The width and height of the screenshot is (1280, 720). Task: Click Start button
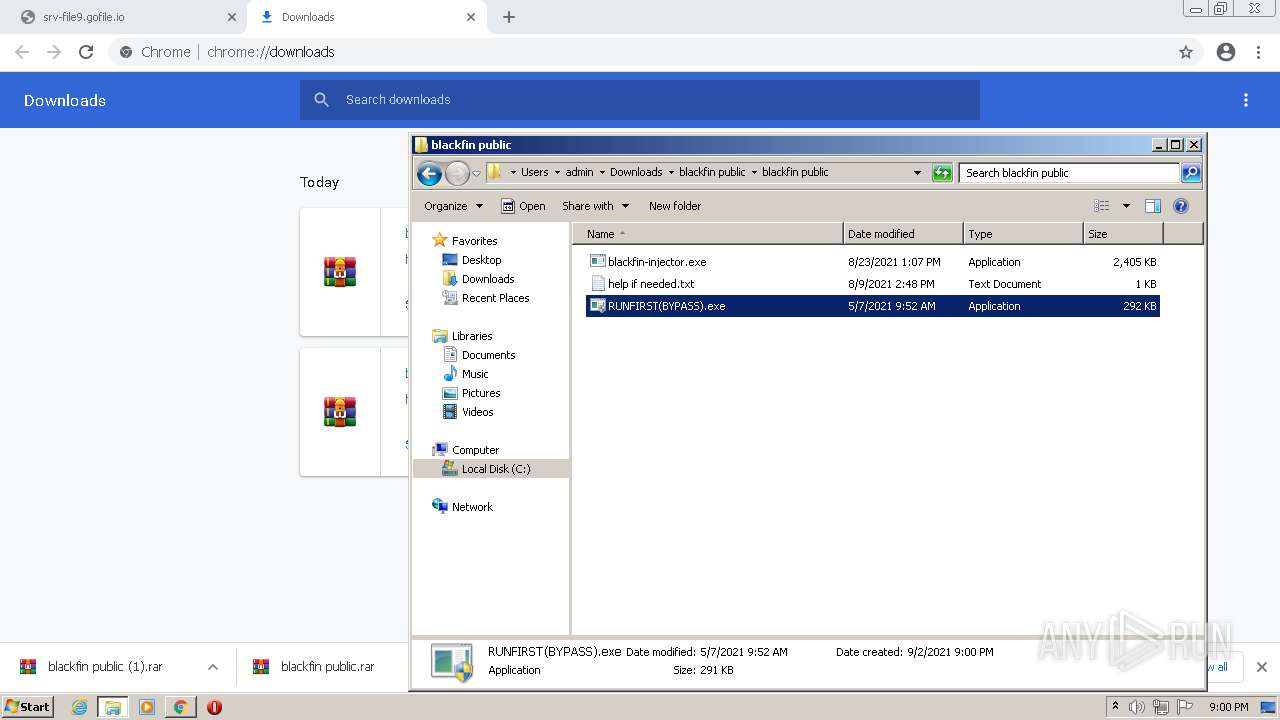[x=27, y=707]
